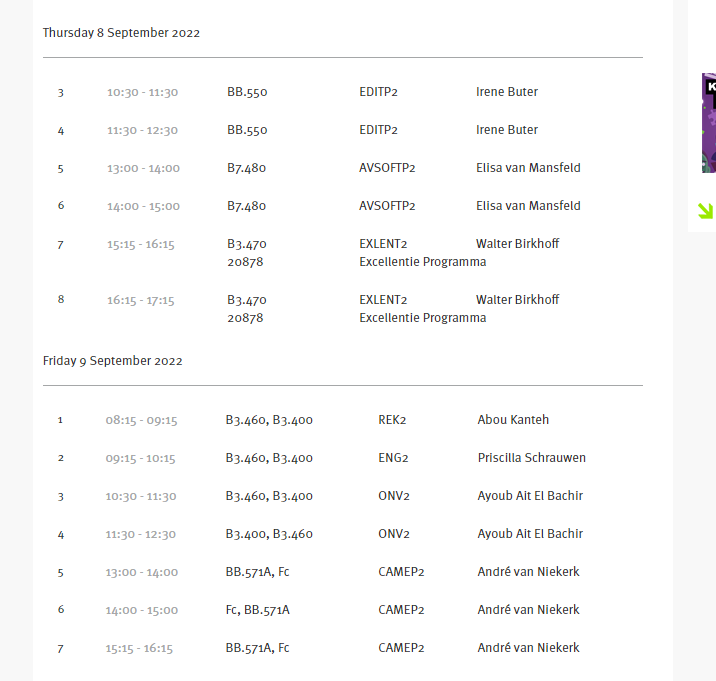The width and height of the screenshot is (716, 681).
Task: Click the Friday 9 September 2022 heading
Action: [112, 361]
